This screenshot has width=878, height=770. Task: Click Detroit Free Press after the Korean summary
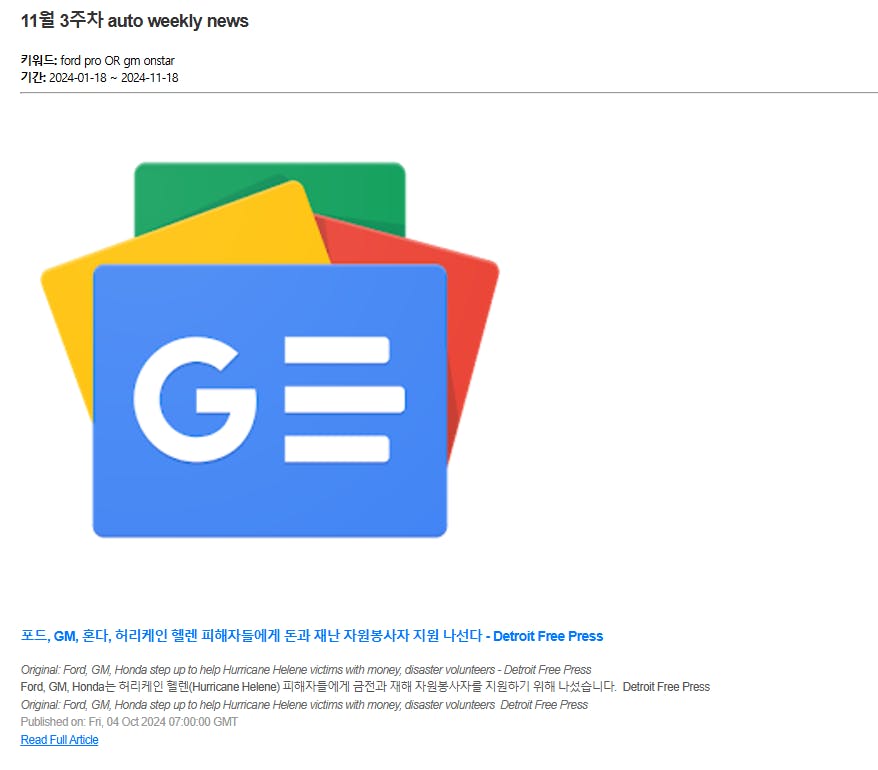pyautogui.click(x=666, y=687)
